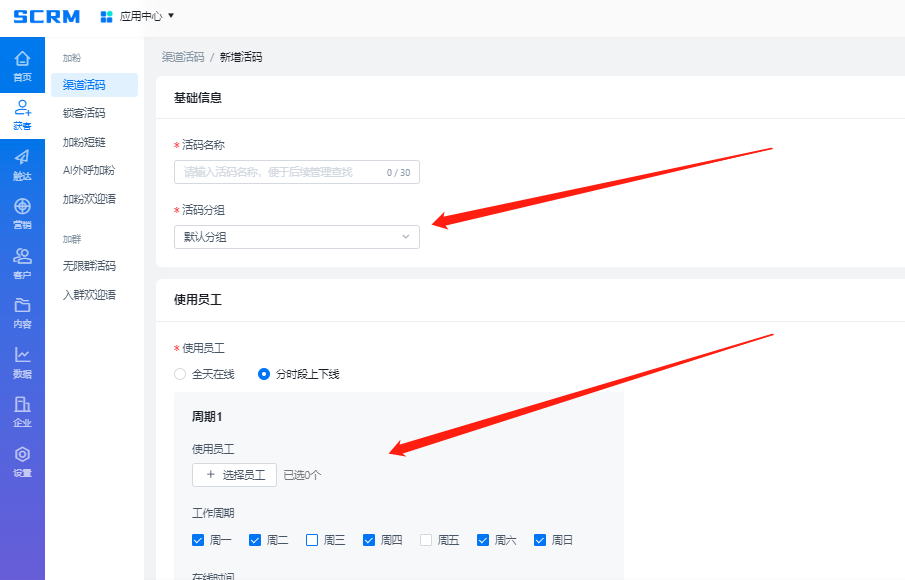Open the 触达 reach icon

click(x=22, y=163)
